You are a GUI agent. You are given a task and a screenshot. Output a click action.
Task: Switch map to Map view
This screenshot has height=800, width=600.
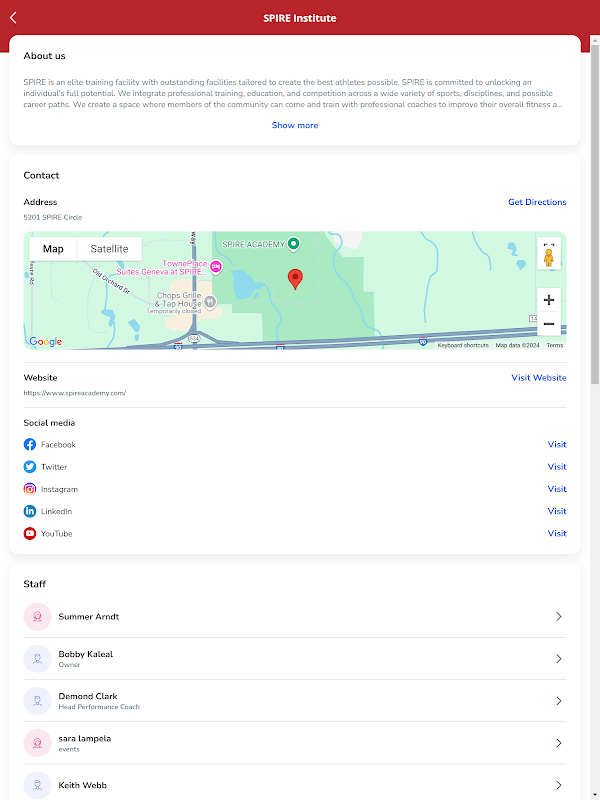click(x=53, y=249)
